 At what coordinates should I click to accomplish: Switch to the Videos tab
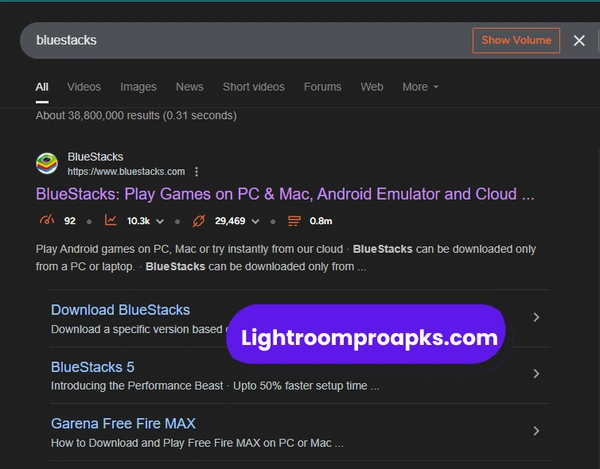point(84,87)
